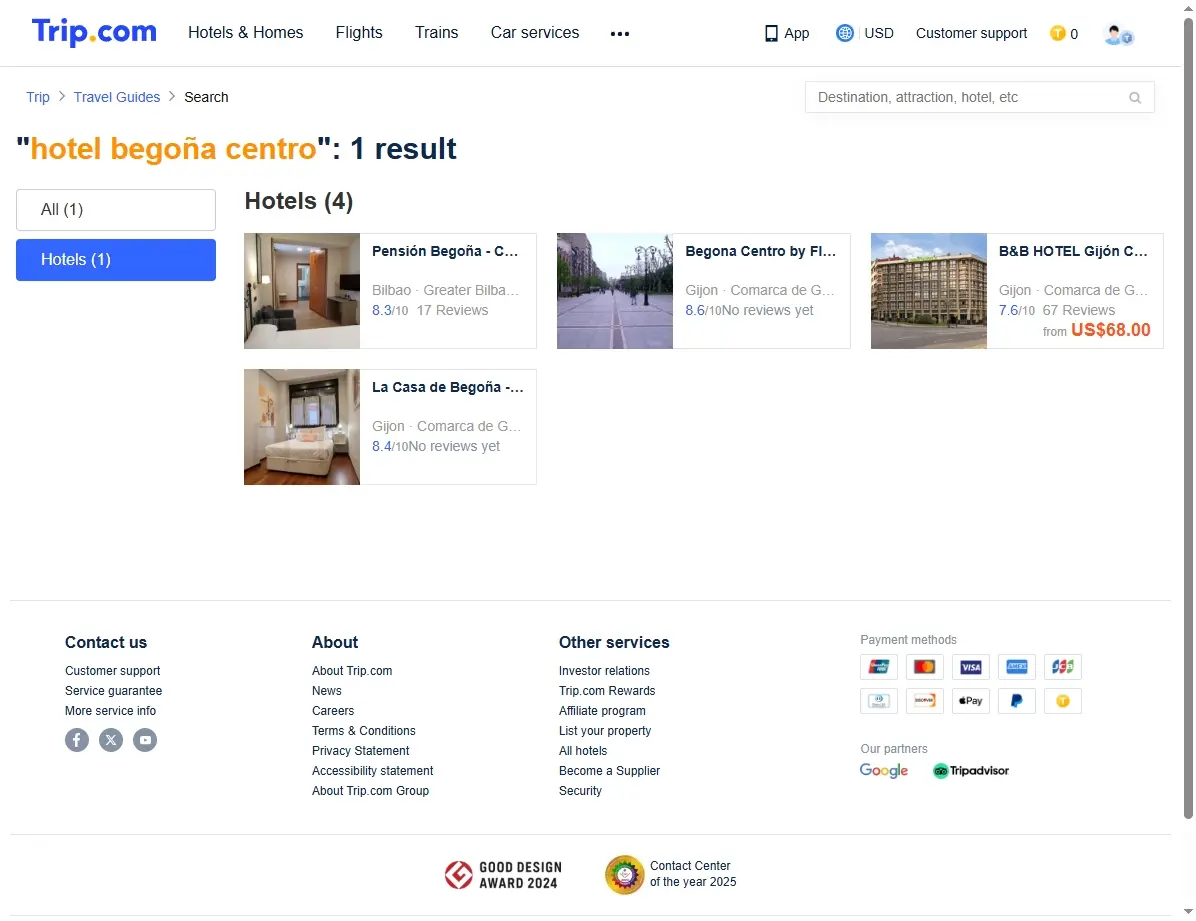Click the Trip.com logo
The image size is (1196, 921).
pyautogui.click(x=94, y=32)
